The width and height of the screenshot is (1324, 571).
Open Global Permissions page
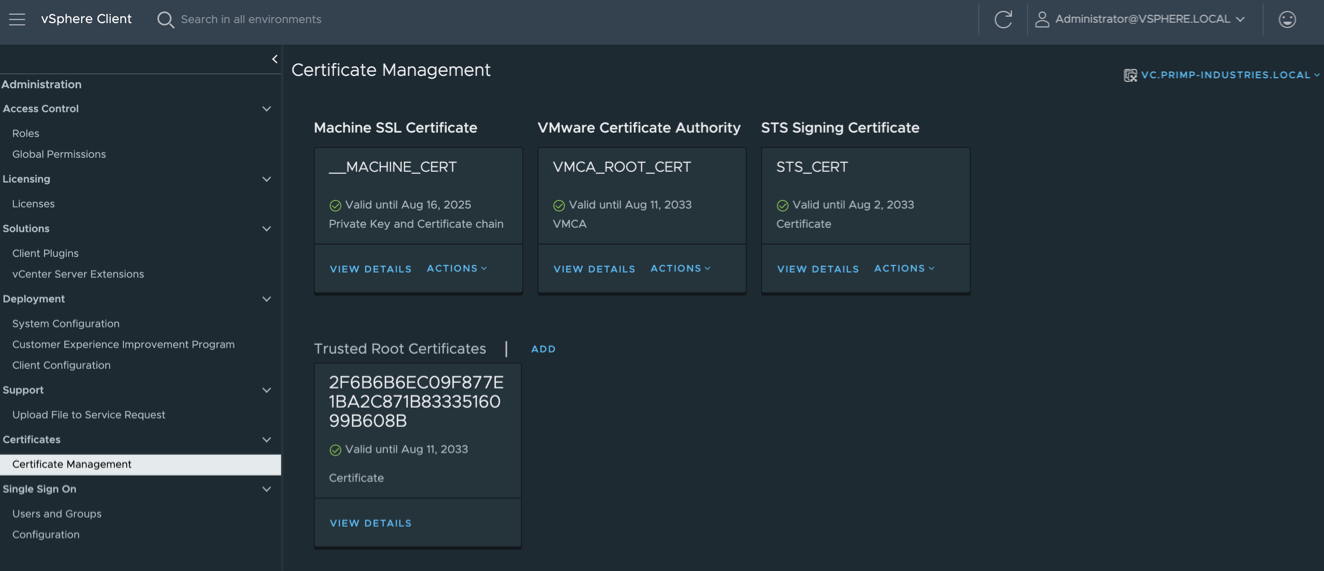click(x=59, y=154)
